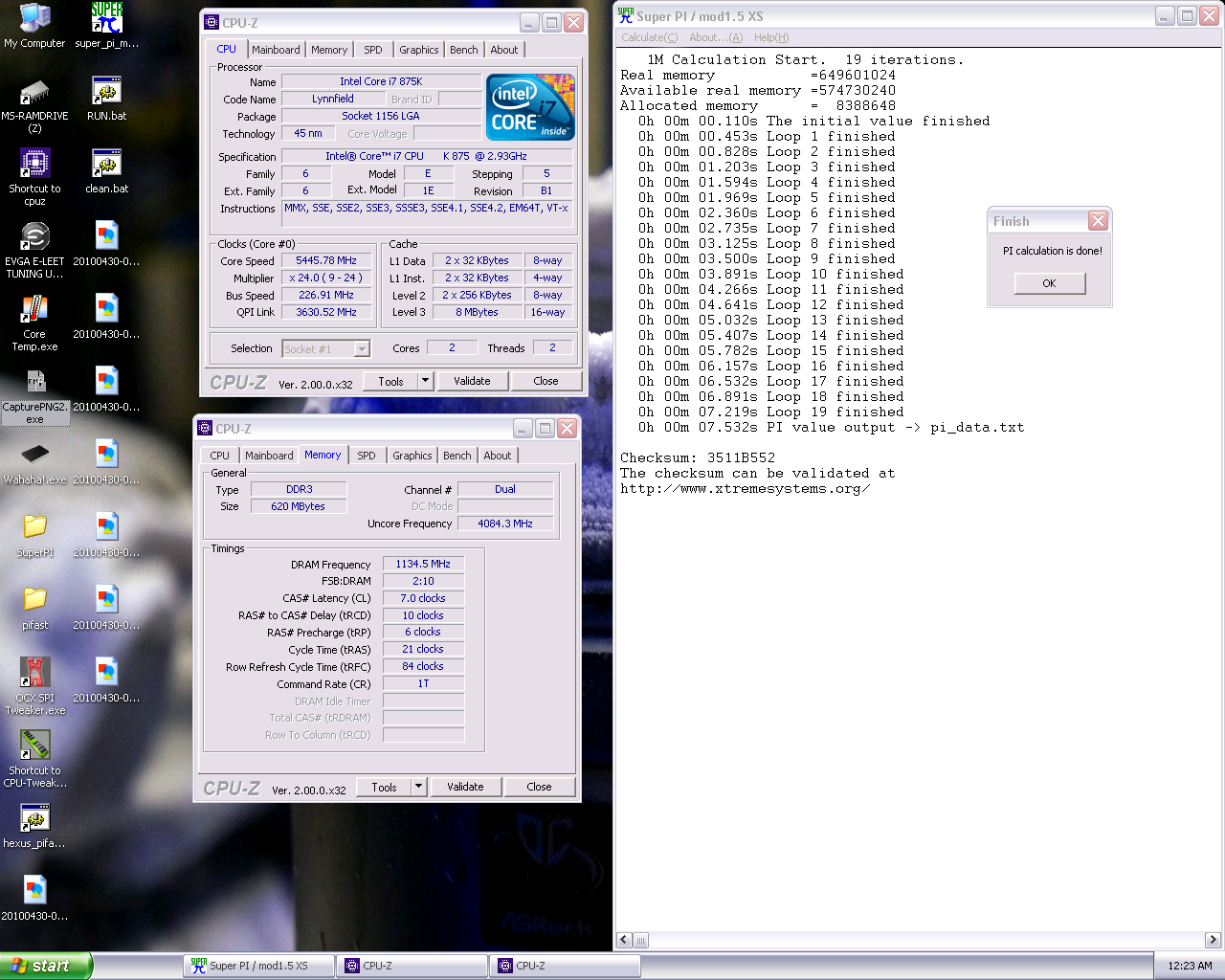Click the xtremesystems.org URL text
This screenshot has width=1225, height=980.
pos(746,488)
